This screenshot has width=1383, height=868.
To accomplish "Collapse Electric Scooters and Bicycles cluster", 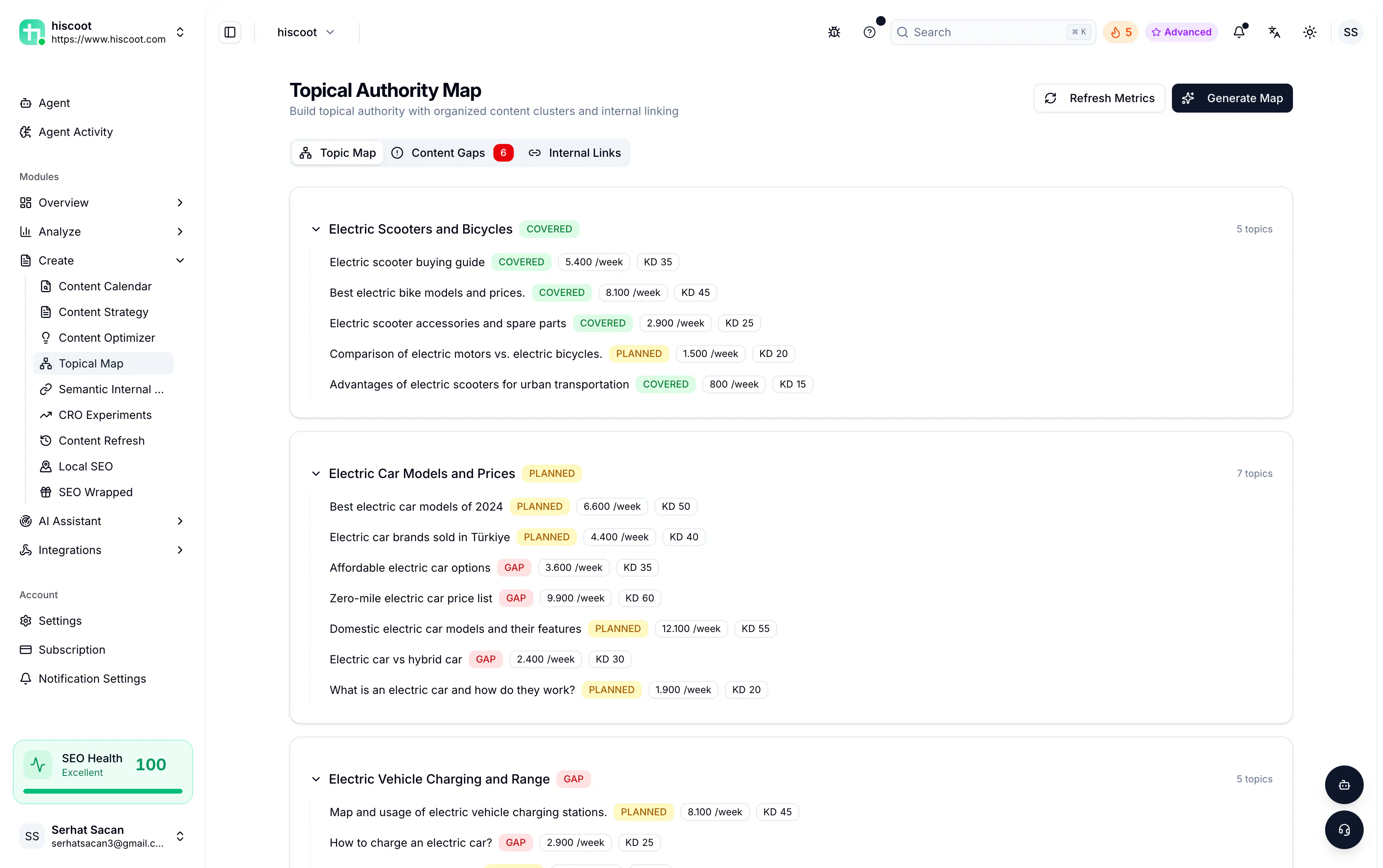I will click(x=316, y=229).
